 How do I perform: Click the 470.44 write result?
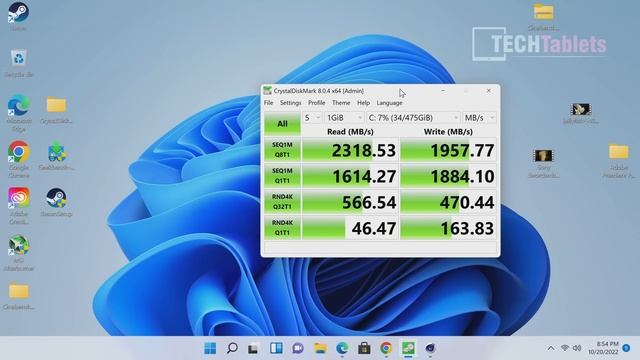coord(448,202)
